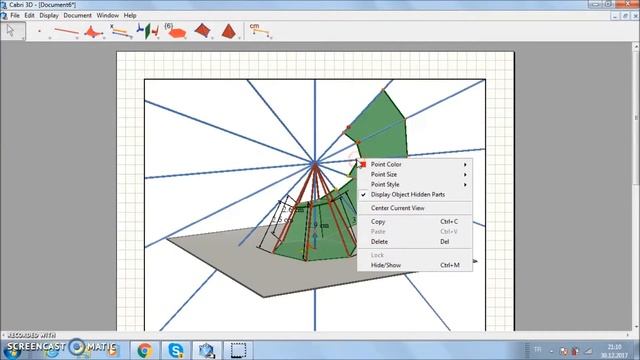The height and width of the screenshot is (360, 640).
Task: Select the Regular polygon tool
Action: pyautogui.click(x=175, y=31)
